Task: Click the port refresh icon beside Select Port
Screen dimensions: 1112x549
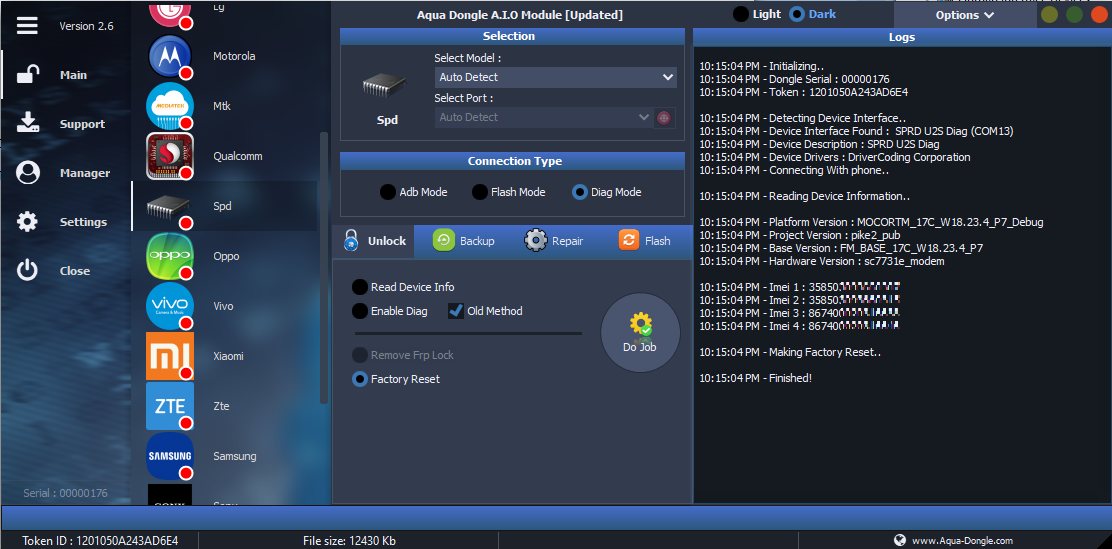Action: (665, 118)
